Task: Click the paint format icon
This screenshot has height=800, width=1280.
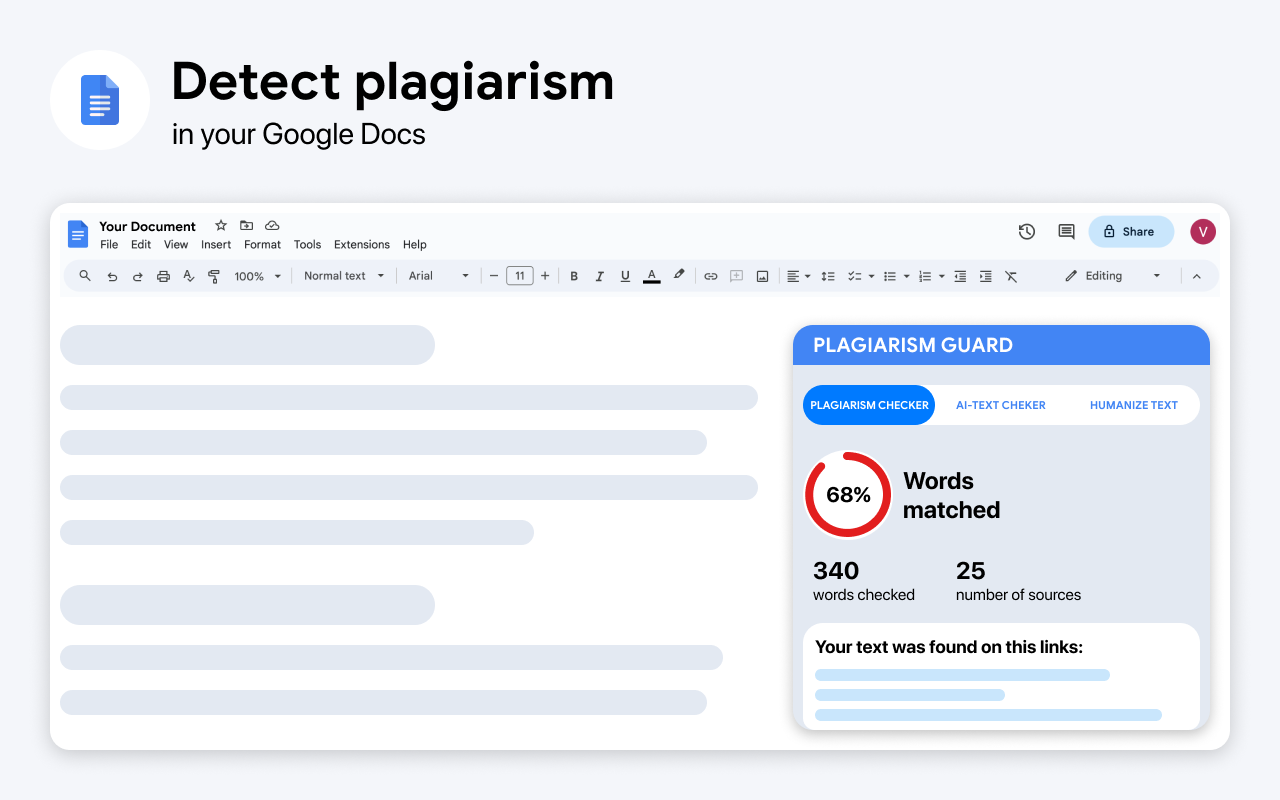Action: pos(214,276)
